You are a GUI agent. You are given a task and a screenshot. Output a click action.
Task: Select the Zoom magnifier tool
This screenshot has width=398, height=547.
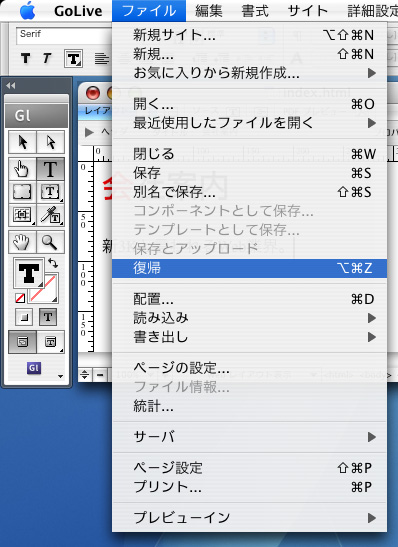tap(51, 242)
